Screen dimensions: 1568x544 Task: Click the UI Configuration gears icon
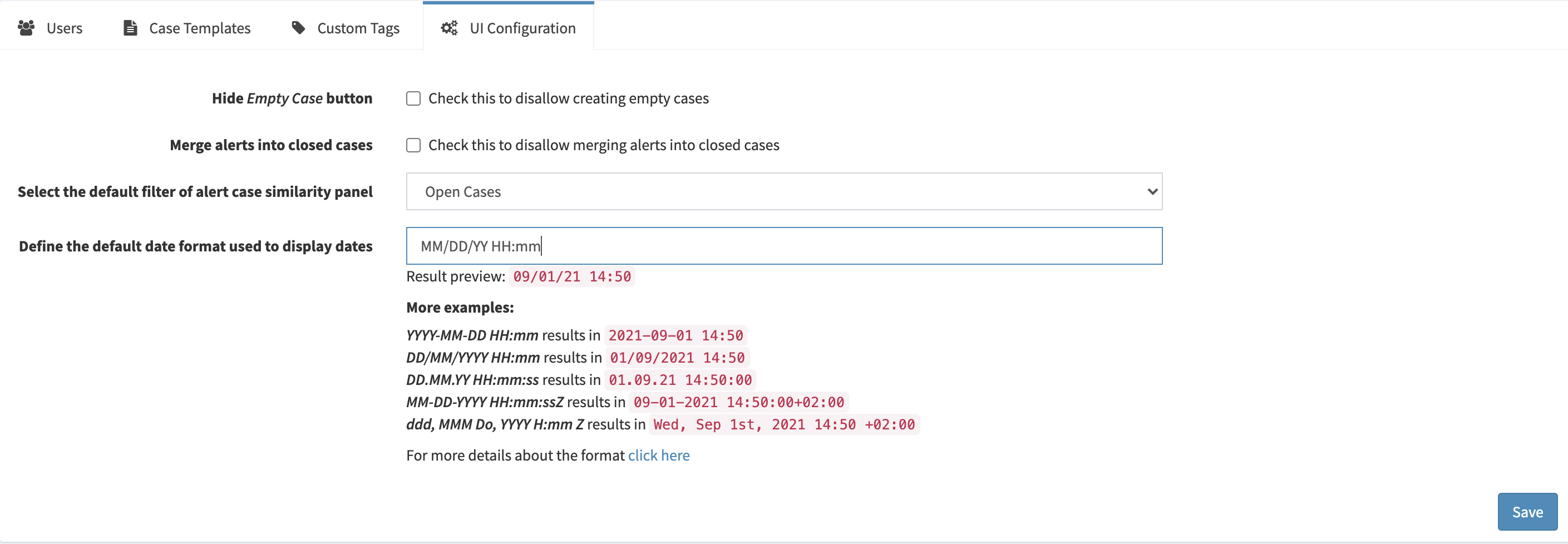click(449, 28)
